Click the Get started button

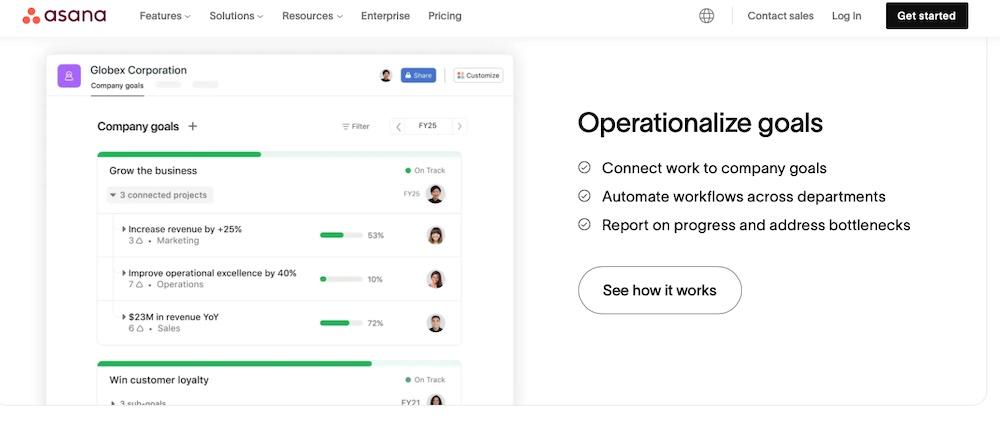(x=926, y=16)
